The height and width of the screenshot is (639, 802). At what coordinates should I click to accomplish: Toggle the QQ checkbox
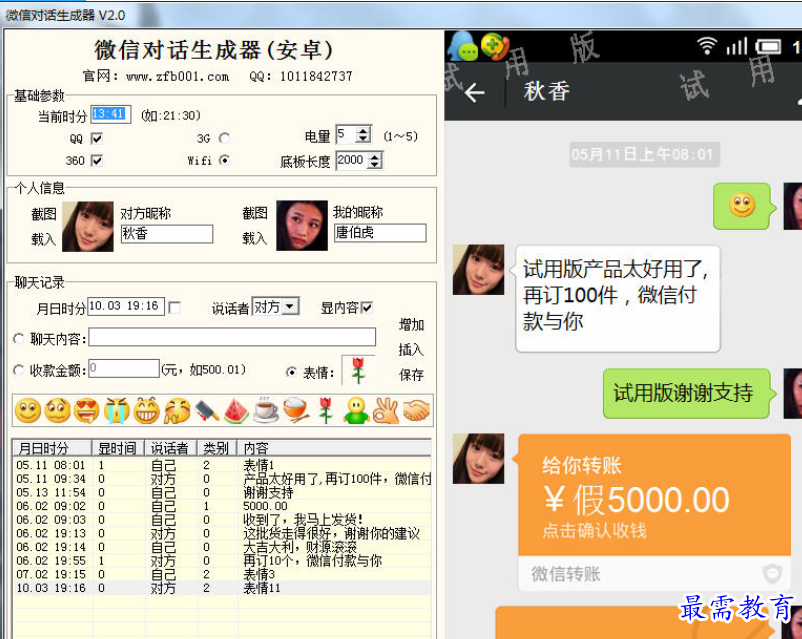click(x=97, y=138)
